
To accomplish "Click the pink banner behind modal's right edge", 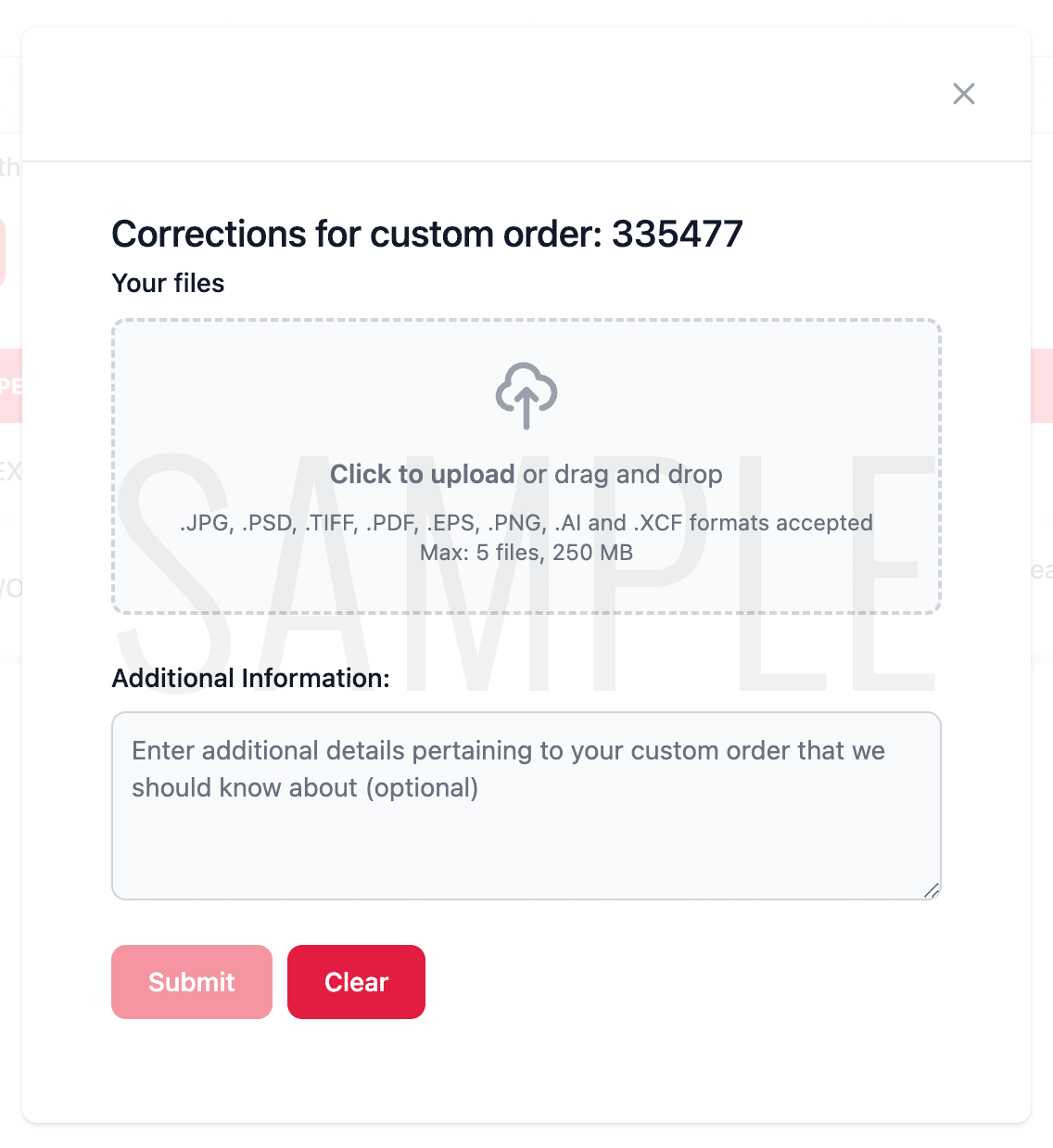I will coord(1042,386).
